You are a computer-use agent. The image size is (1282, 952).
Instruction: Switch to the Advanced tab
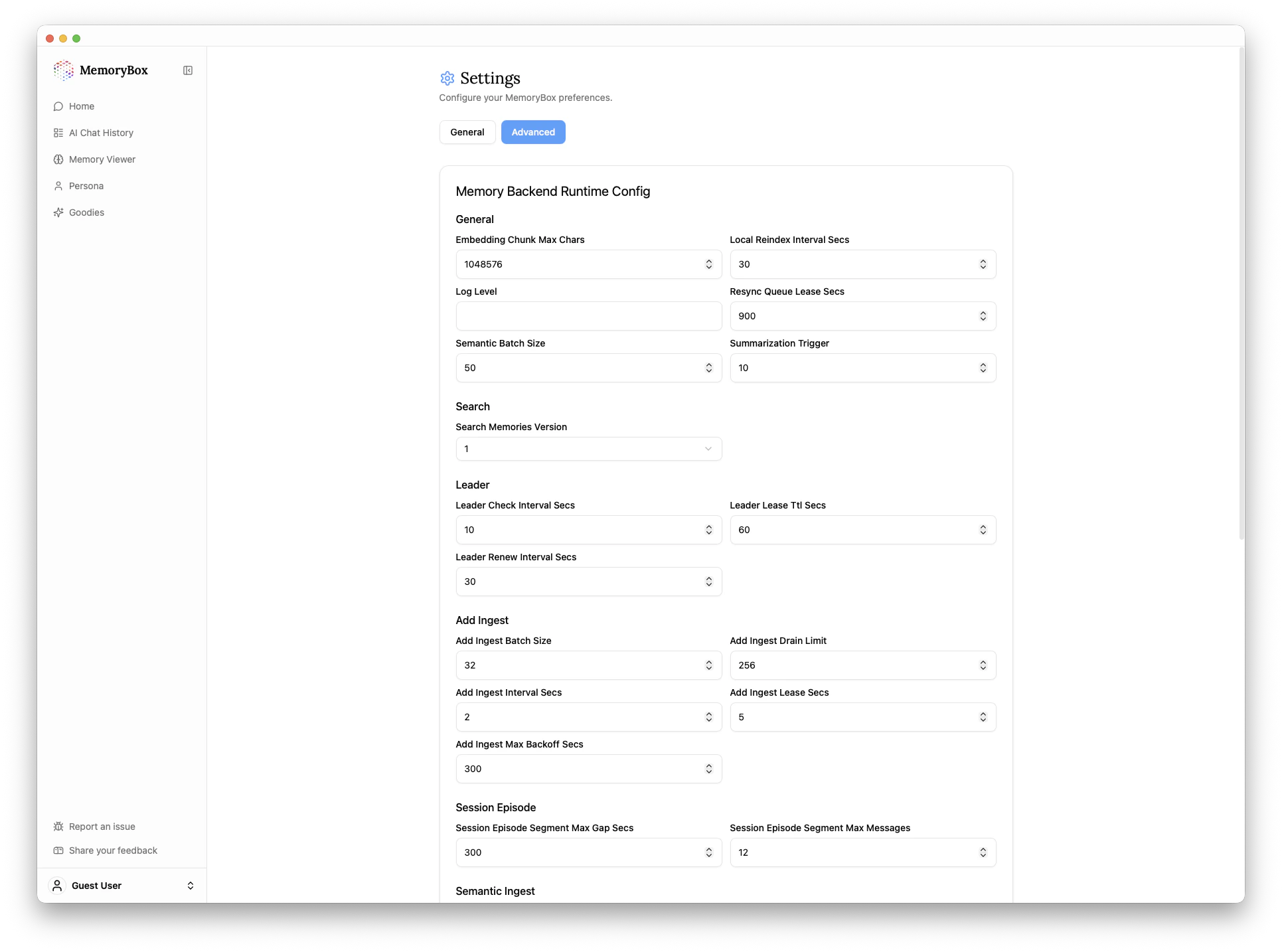[533, 131]
